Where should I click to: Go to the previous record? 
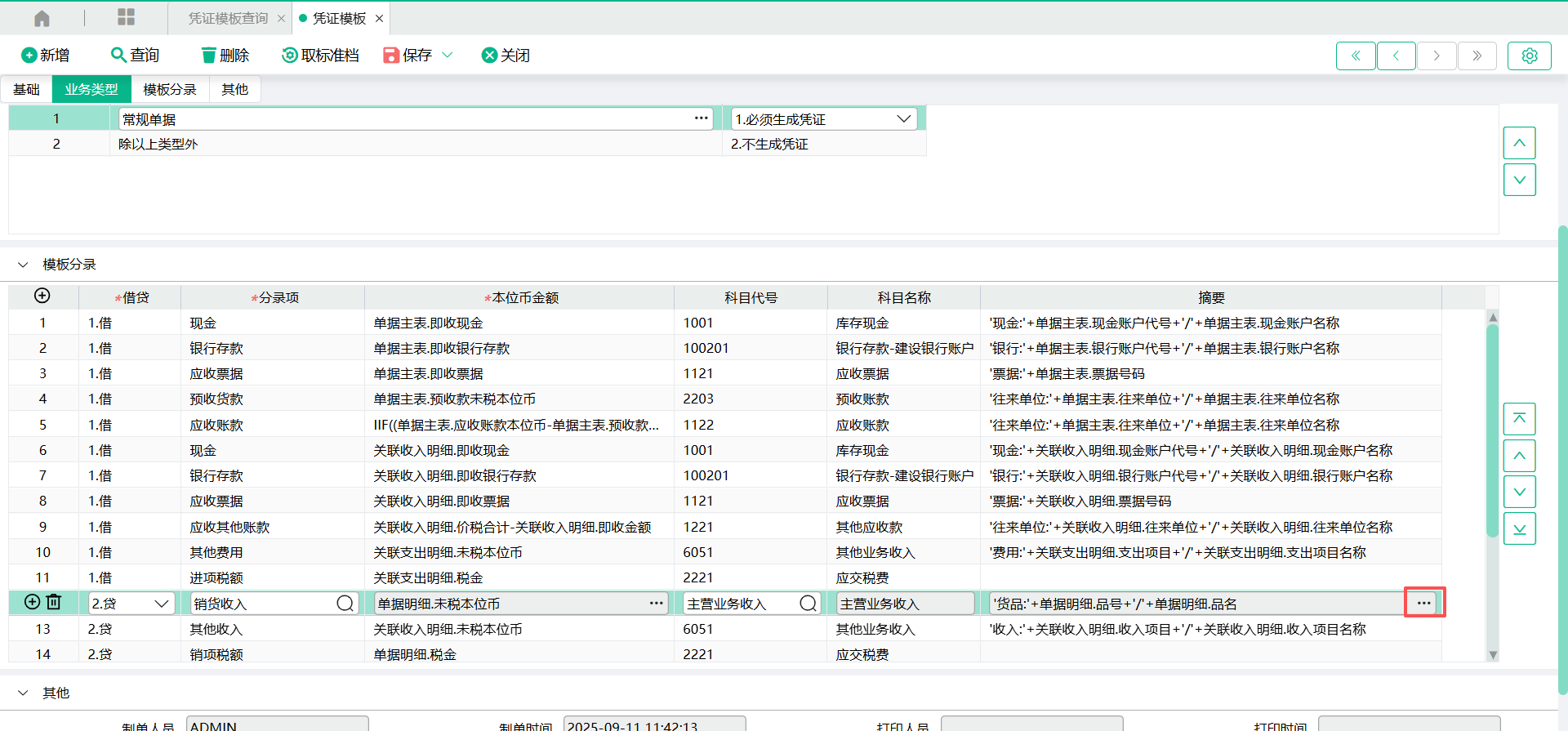[1396, 56]
